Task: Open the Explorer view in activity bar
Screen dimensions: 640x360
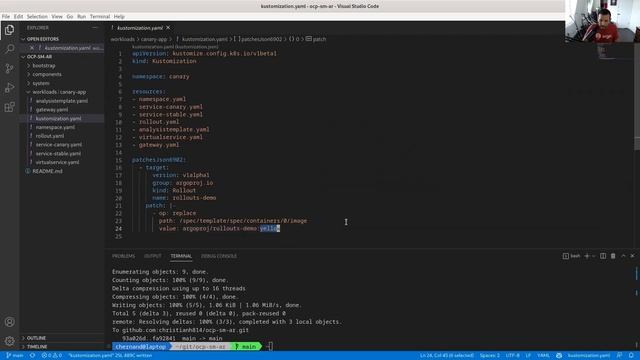Action: click(9, 30)
